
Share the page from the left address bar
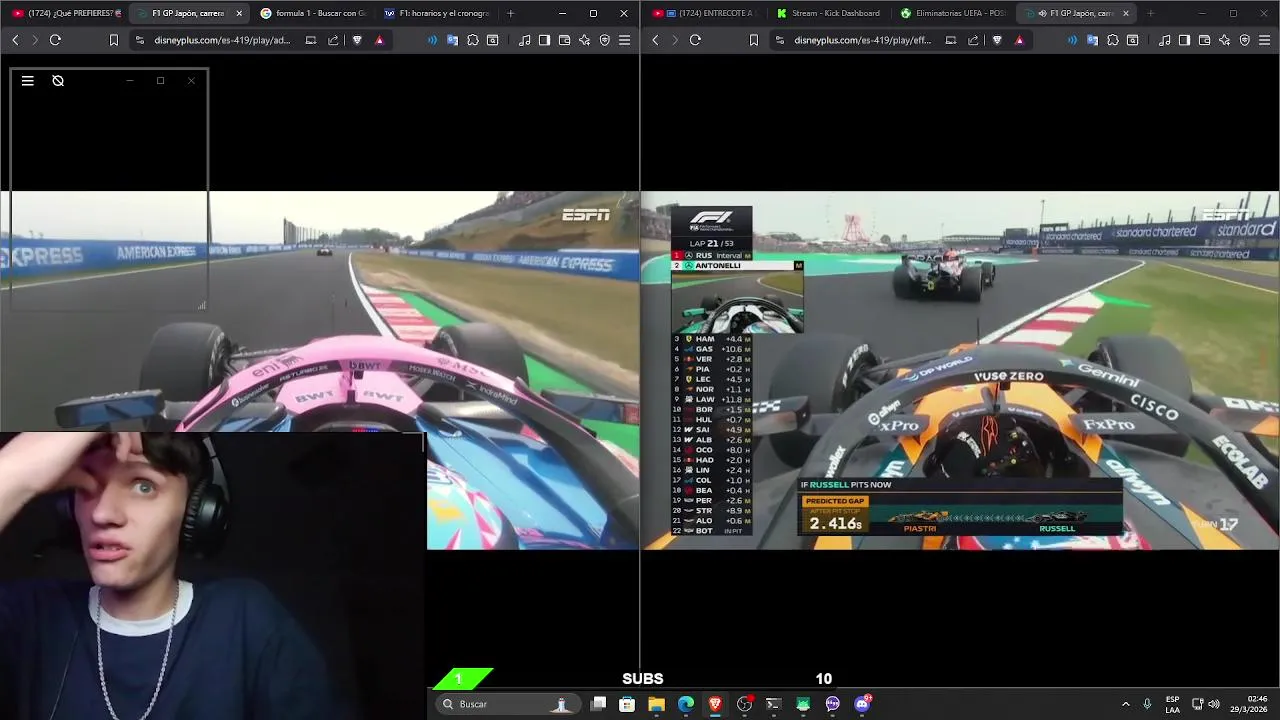pos(333,40)
